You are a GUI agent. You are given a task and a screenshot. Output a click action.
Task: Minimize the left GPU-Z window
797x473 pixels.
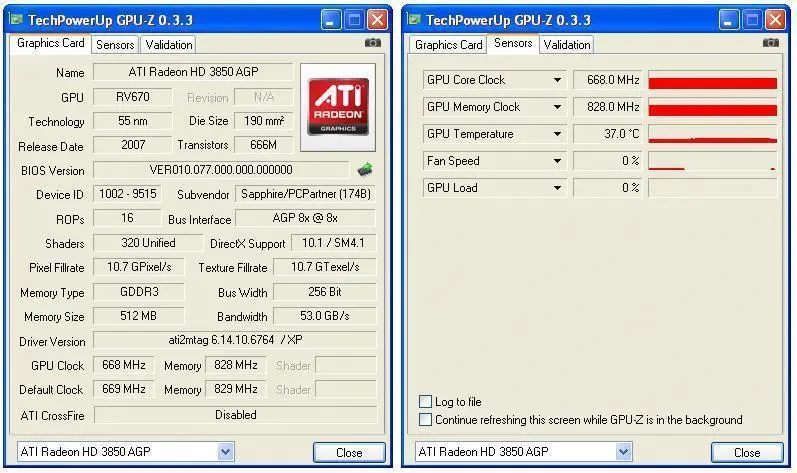click(331, 20)
